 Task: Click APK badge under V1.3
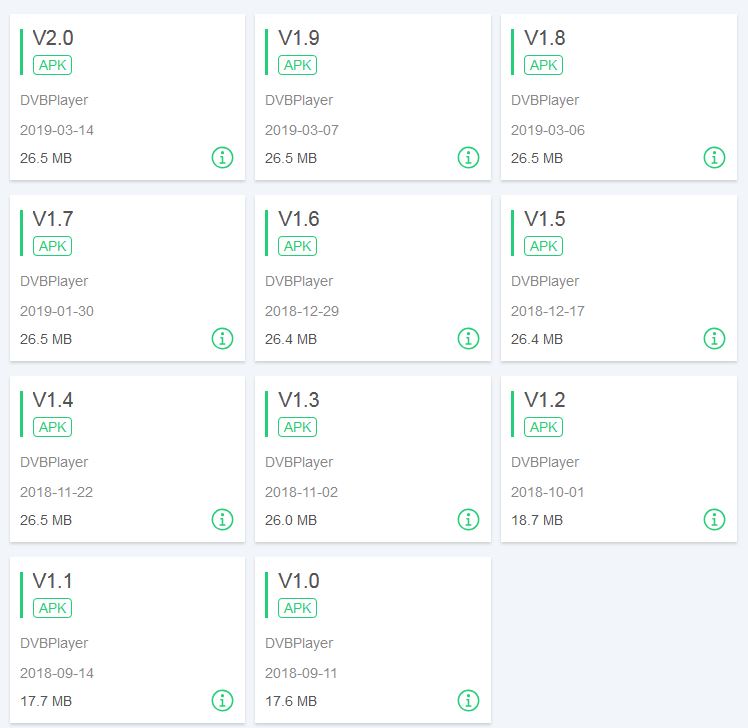[298, 427]
